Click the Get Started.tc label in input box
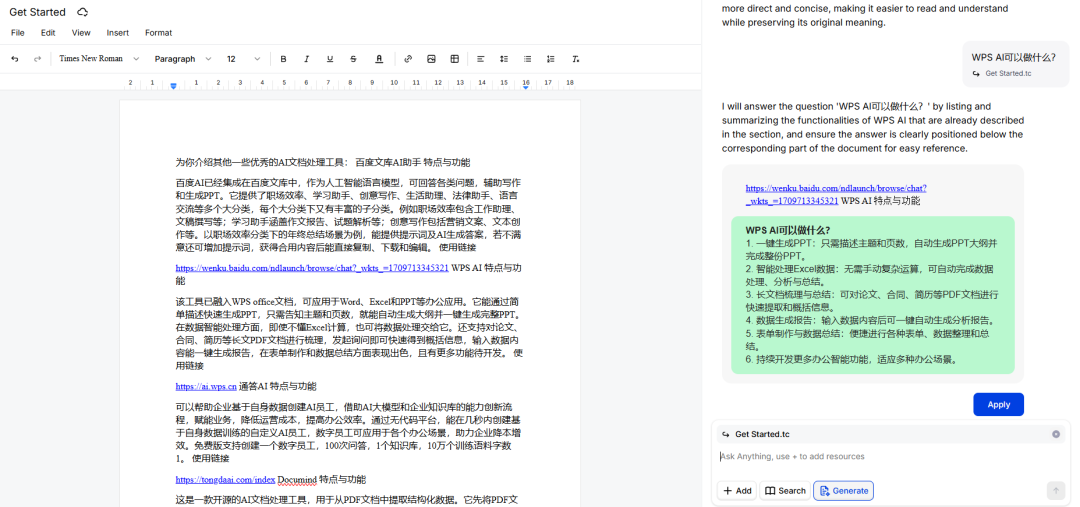 [762, 434]
